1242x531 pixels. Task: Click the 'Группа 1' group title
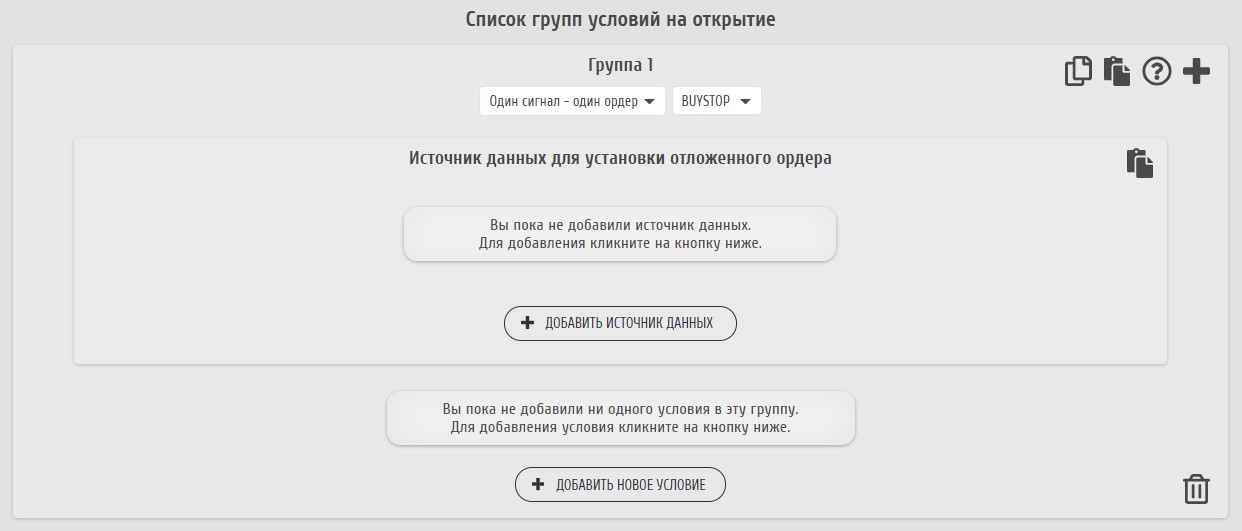tap(620, 65)
